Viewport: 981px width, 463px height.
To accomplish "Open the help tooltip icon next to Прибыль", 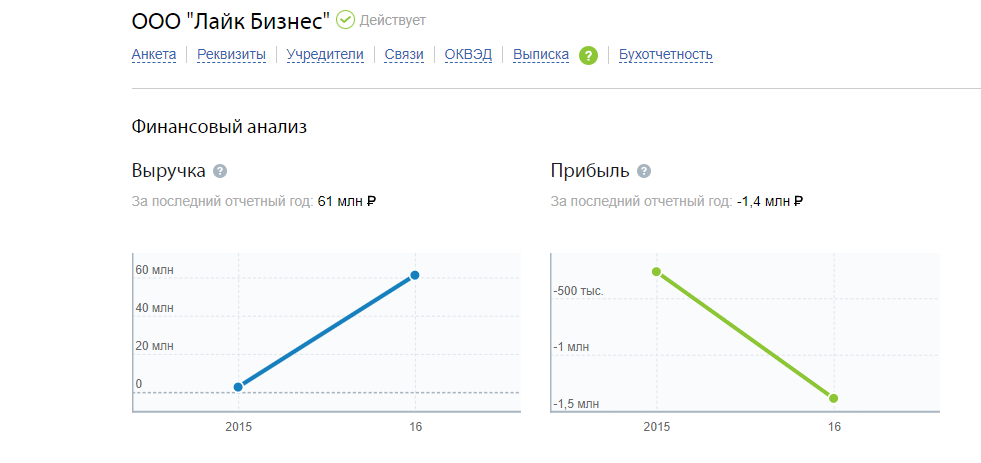I will click(644, 171).
